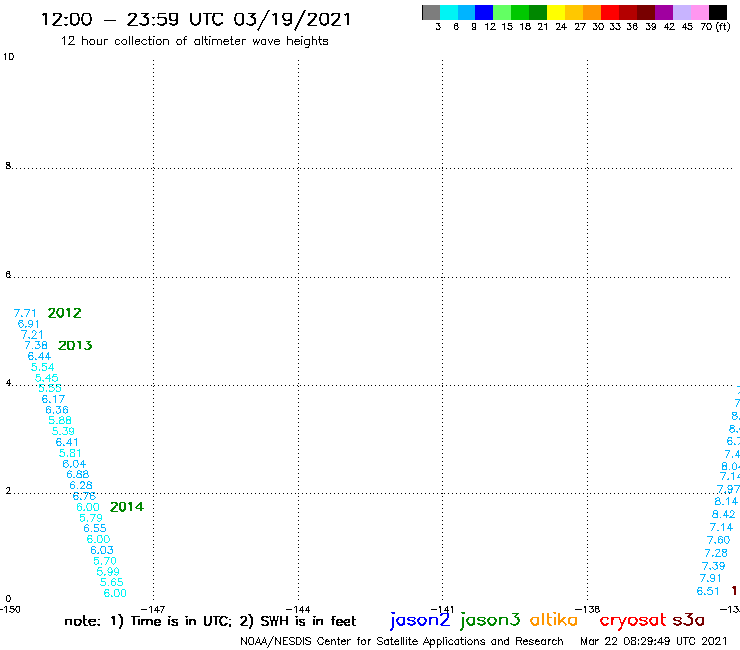Select the purple swatch in the color bar
Viewport: 740px width, 650px height.
click(x=664, y=12)
